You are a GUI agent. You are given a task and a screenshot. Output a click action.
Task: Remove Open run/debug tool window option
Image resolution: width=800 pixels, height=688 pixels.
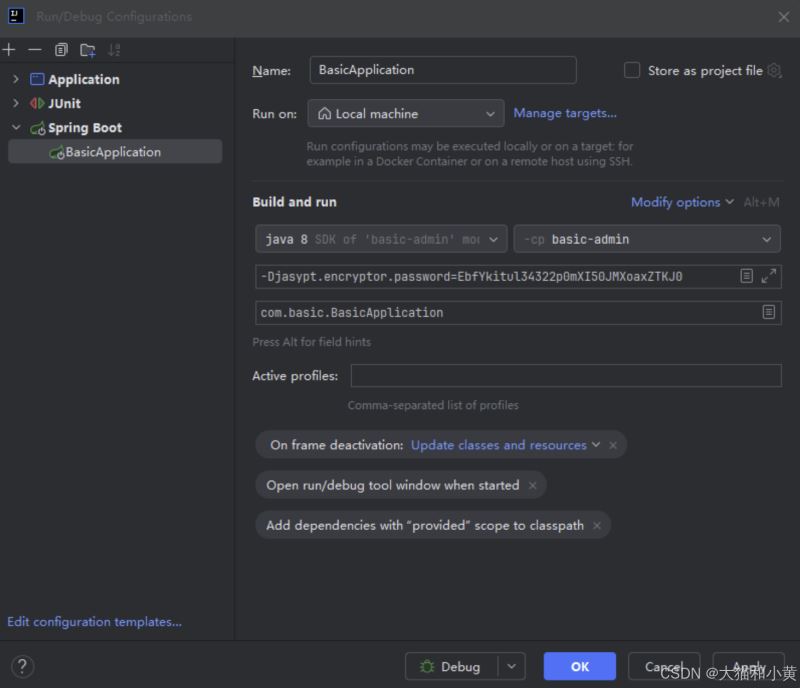[532, 485]
